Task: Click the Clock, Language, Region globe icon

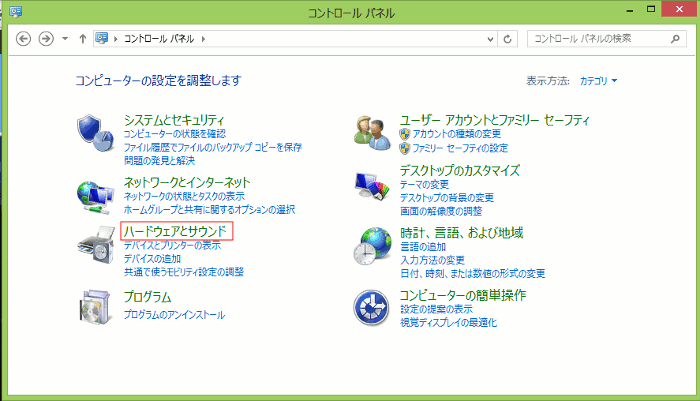Action: (372, 246)
